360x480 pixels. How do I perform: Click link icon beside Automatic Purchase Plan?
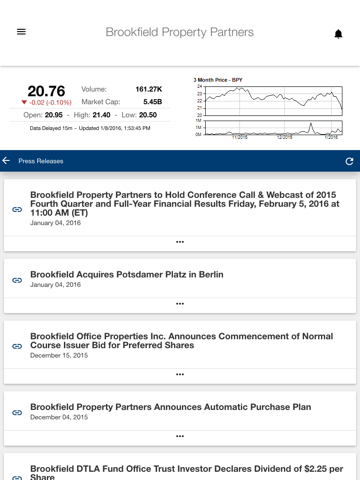17,413
